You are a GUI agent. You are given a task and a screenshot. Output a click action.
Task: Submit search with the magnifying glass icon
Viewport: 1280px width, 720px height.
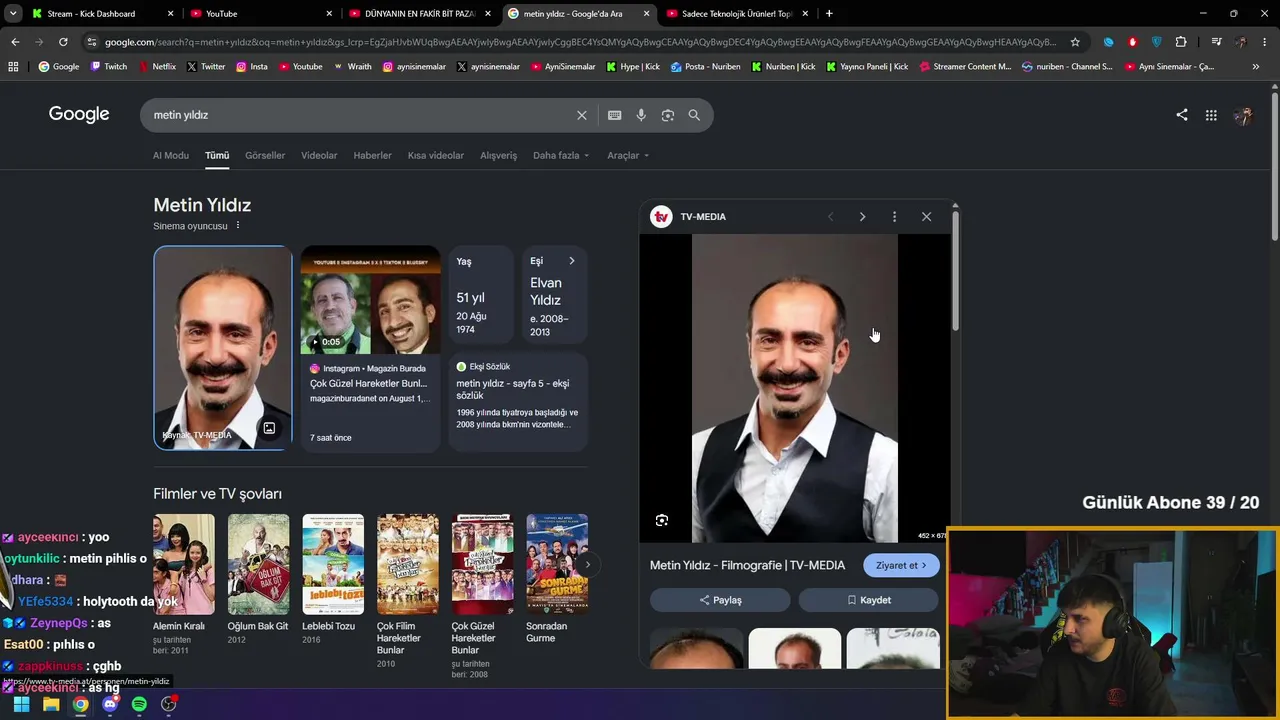(x=694, y=115)
